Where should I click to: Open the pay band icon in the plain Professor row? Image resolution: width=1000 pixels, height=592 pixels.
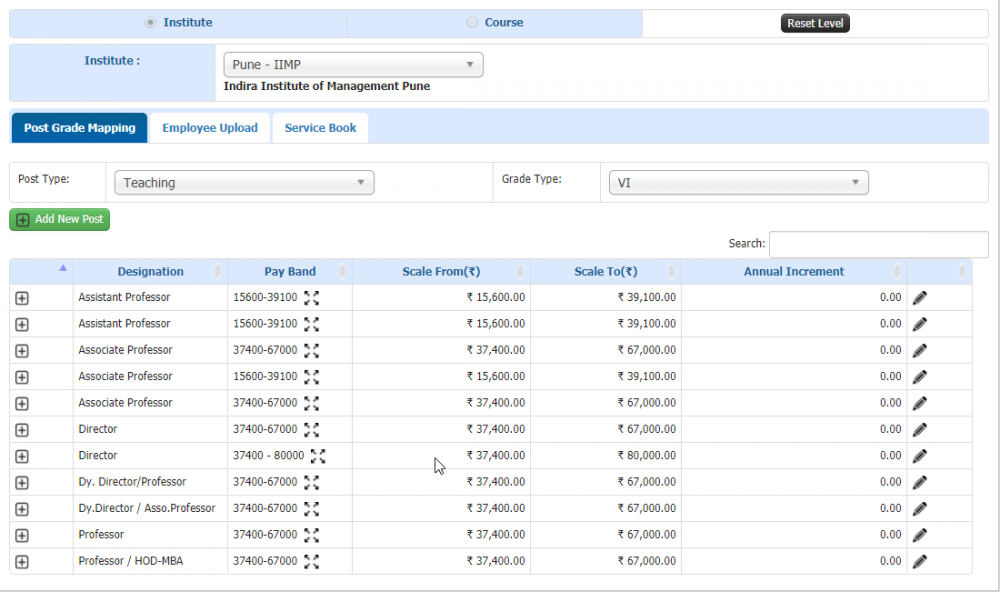coord(311,535)
